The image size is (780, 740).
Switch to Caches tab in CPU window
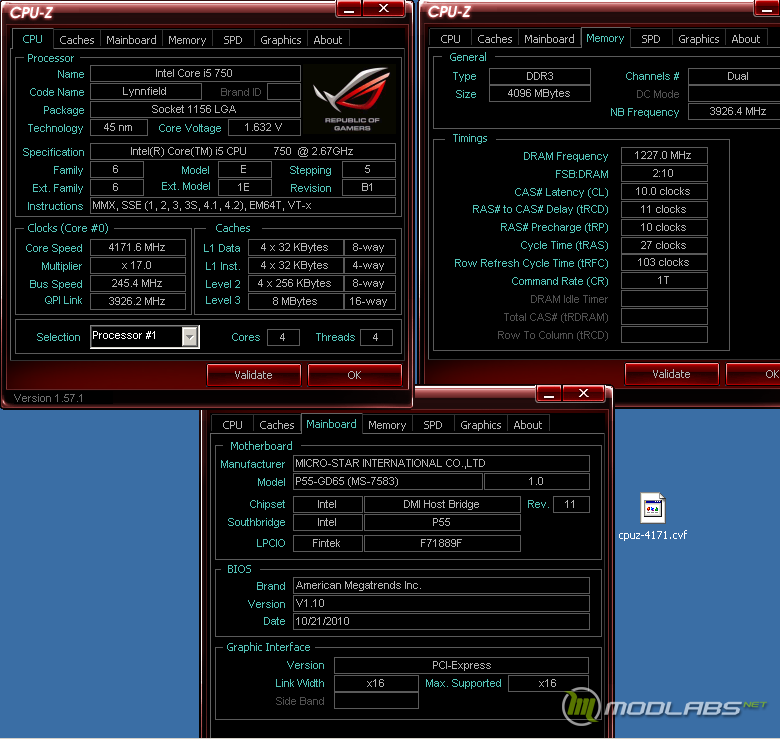[x=77, y=40]
